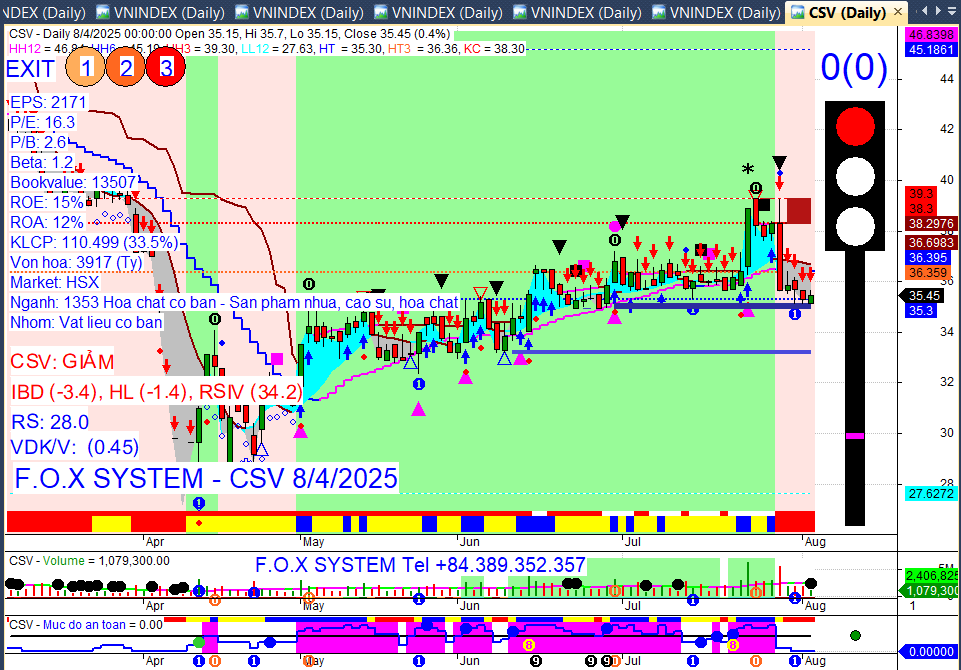Click the chart icon on CSV tab

point(797,12)
